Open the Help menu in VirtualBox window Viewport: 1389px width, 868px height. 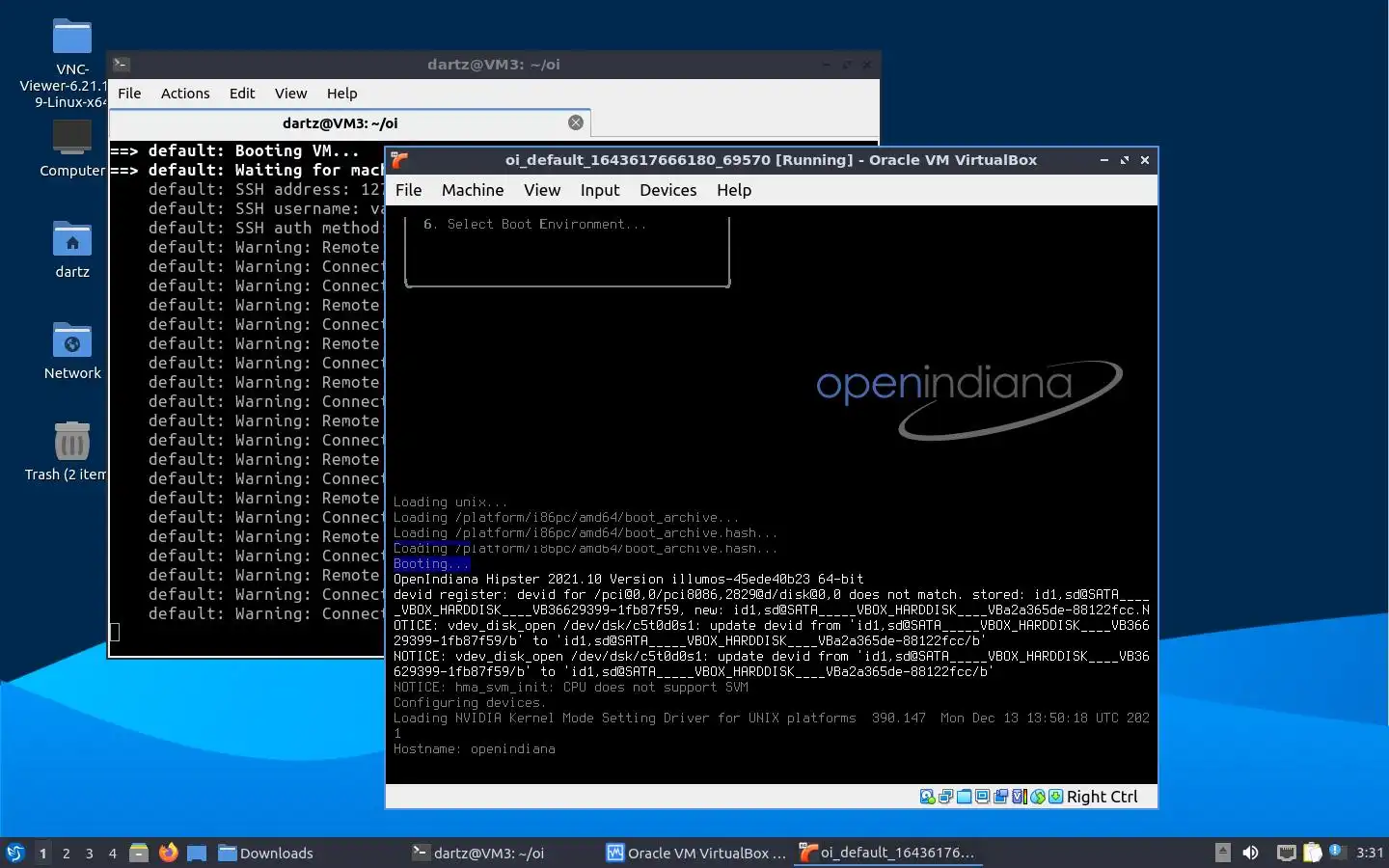[734, 190]
